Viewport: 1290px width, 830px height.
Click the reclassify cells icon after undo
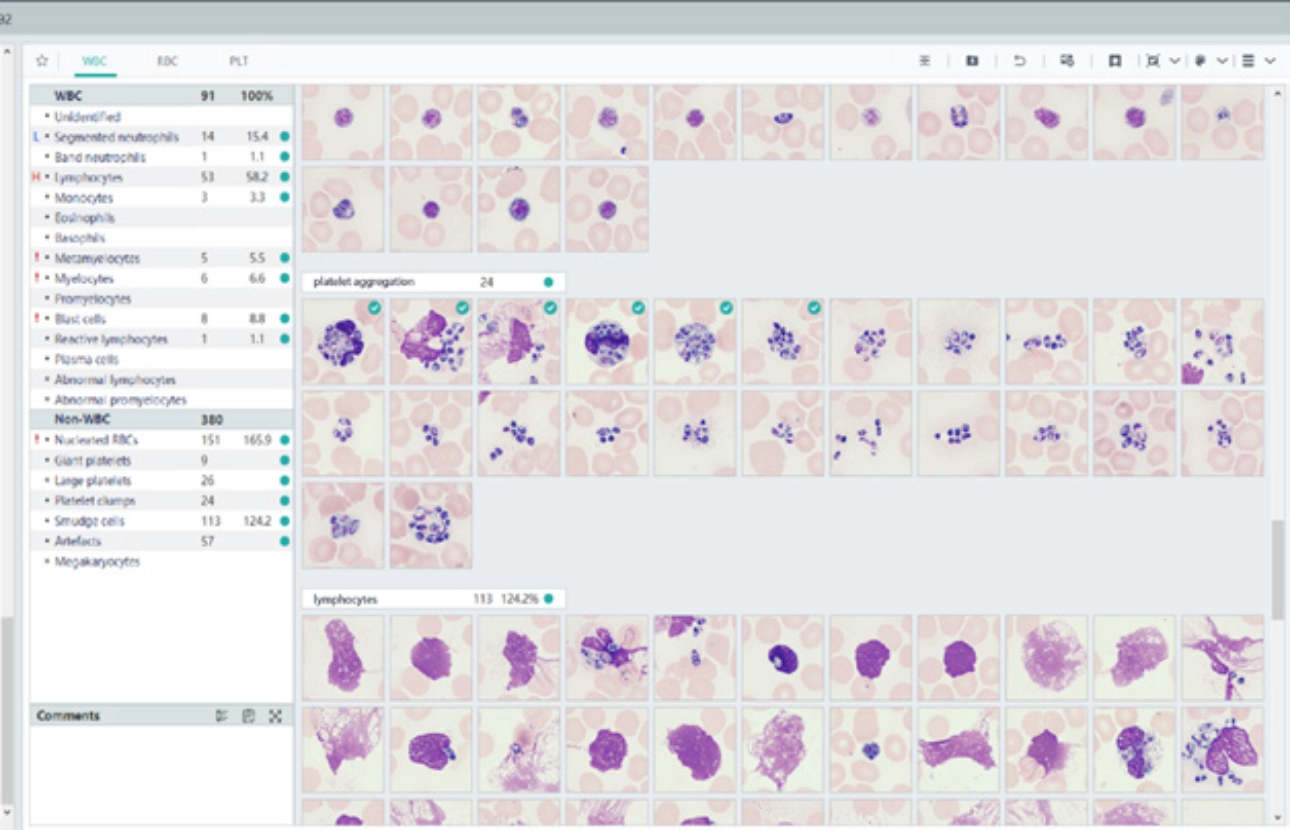[1067, 61]
